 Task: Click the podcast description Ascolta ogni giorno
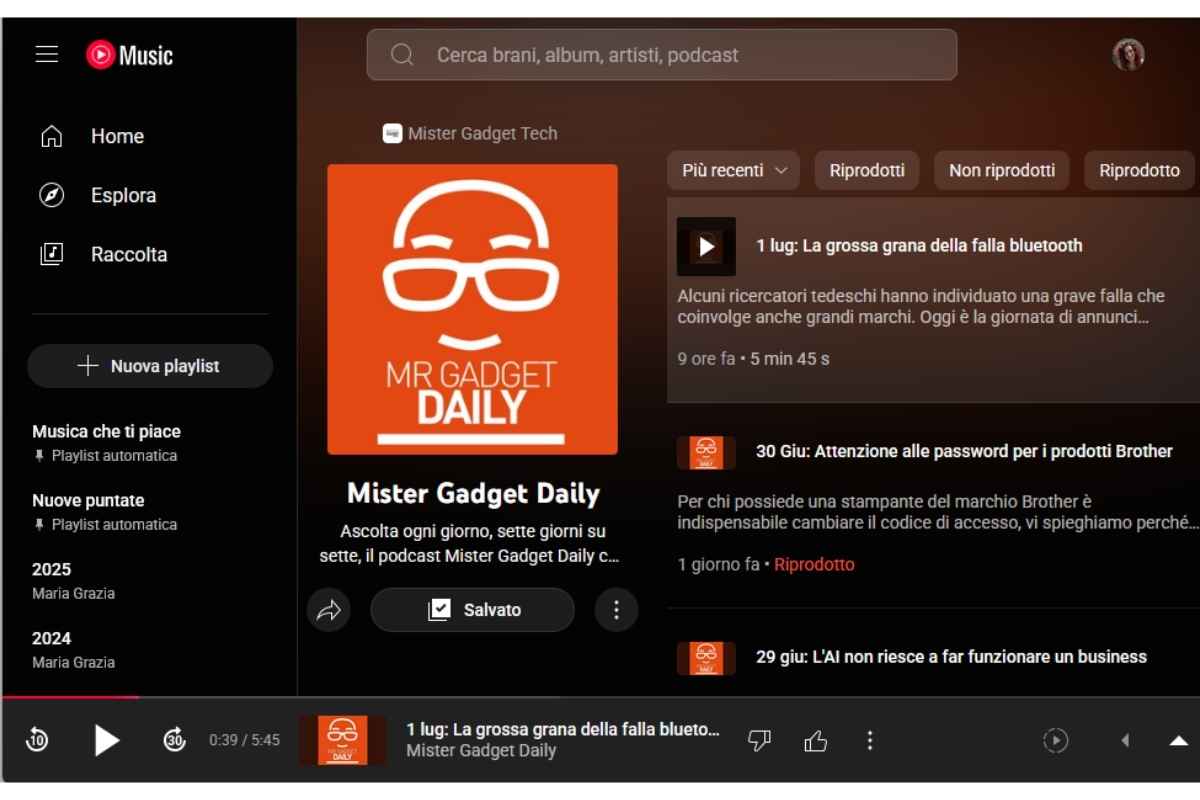click(472, 544)
